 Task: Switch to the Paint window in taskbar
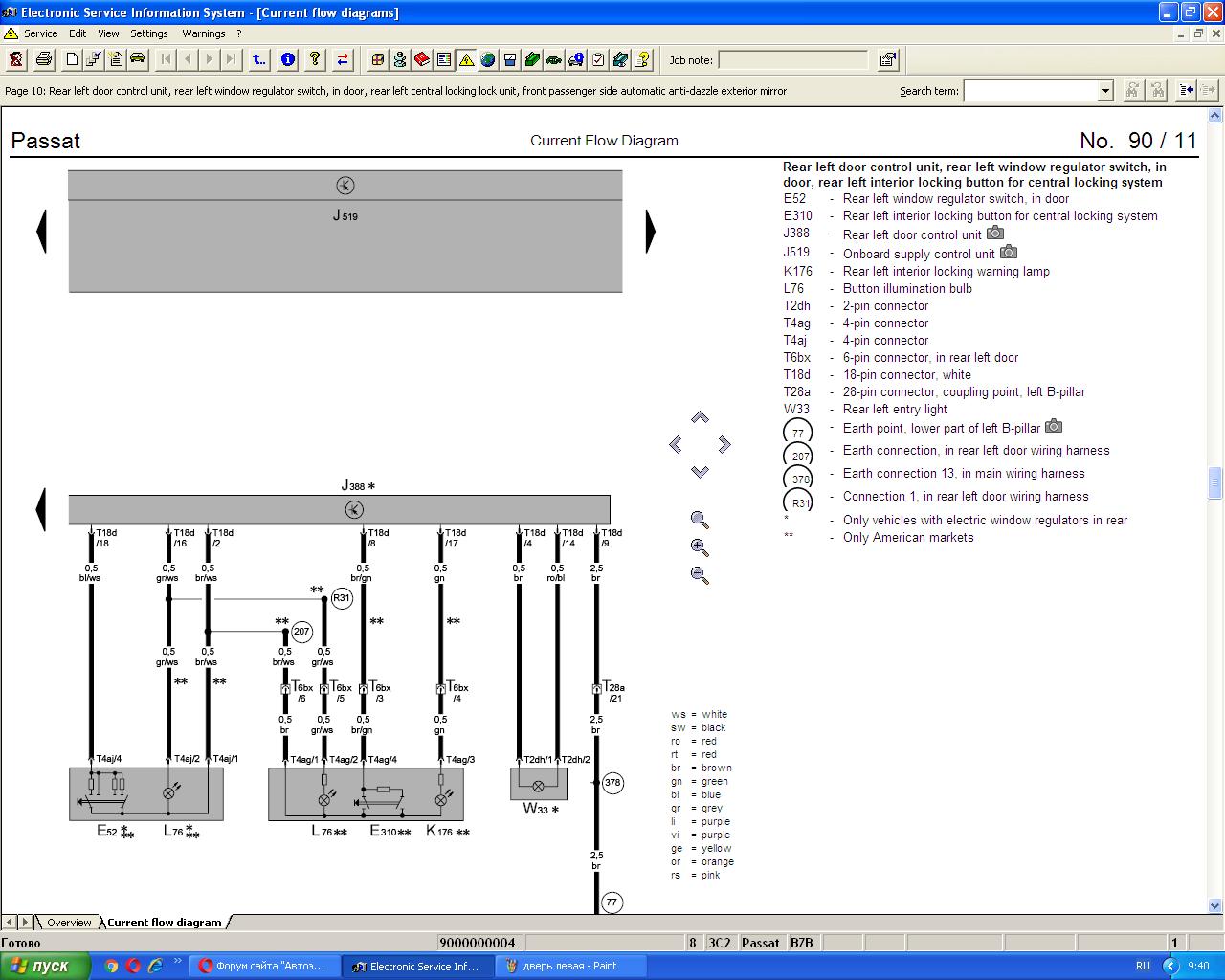click(x=570, y=966)
